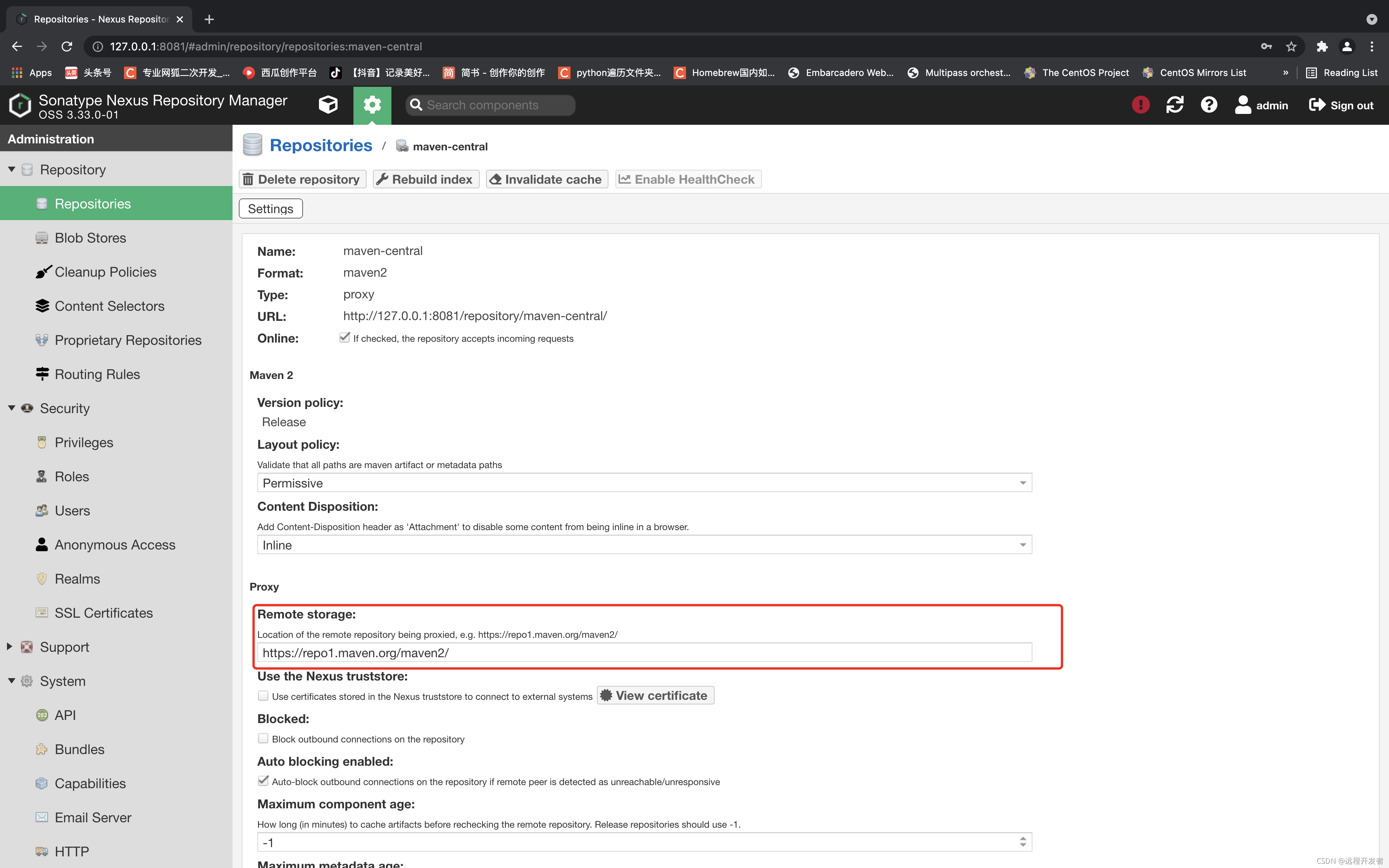Open the Layout policy Permissive dropdown
The width and height of the screenshot is (1389, 868).
point(644,483)
